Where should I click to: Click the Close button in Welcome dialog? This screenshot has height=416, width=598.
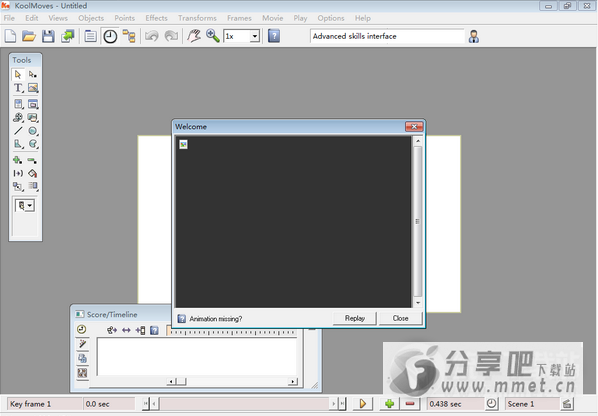[400, 318]
